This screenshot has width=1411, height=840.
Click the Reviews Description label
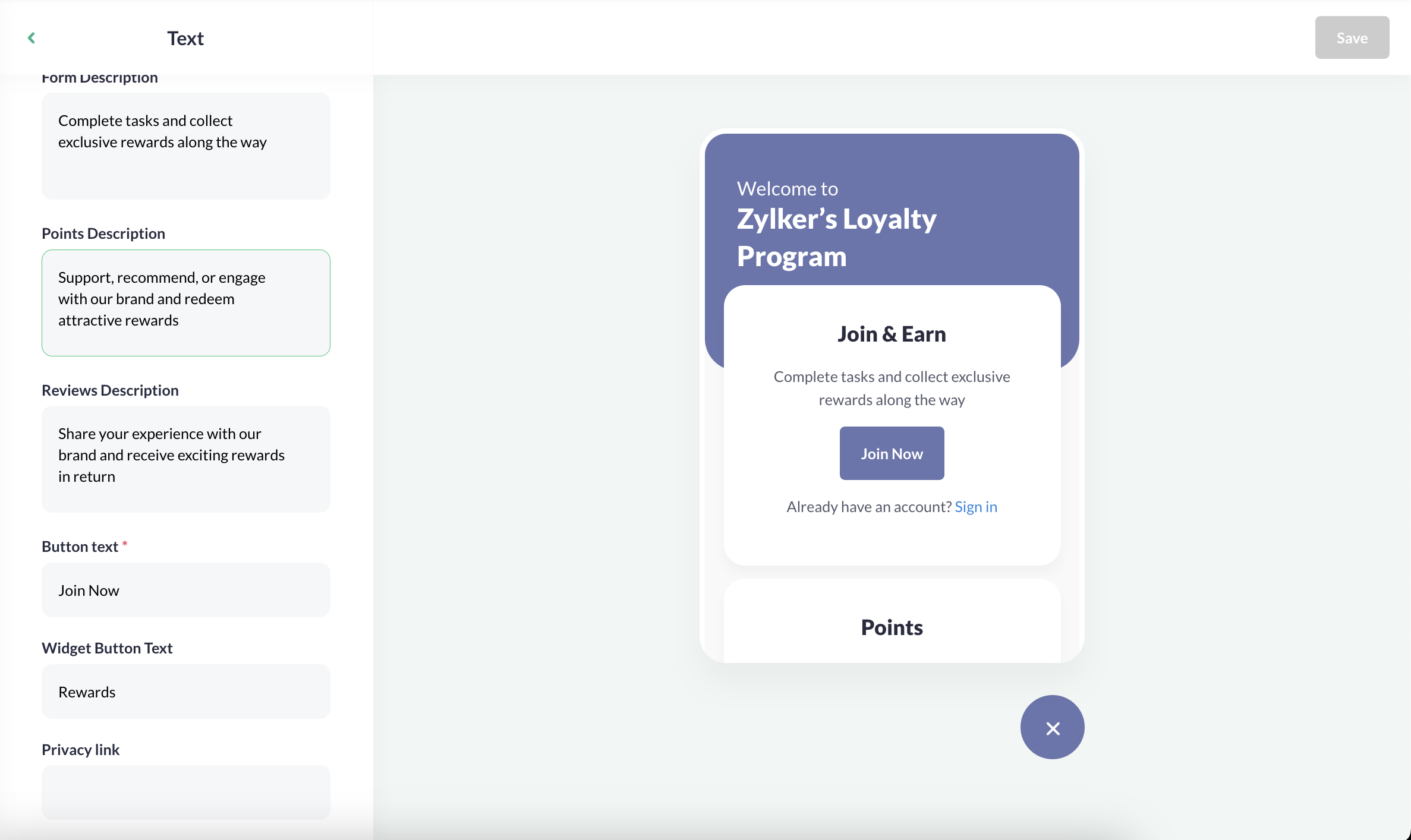110,390
